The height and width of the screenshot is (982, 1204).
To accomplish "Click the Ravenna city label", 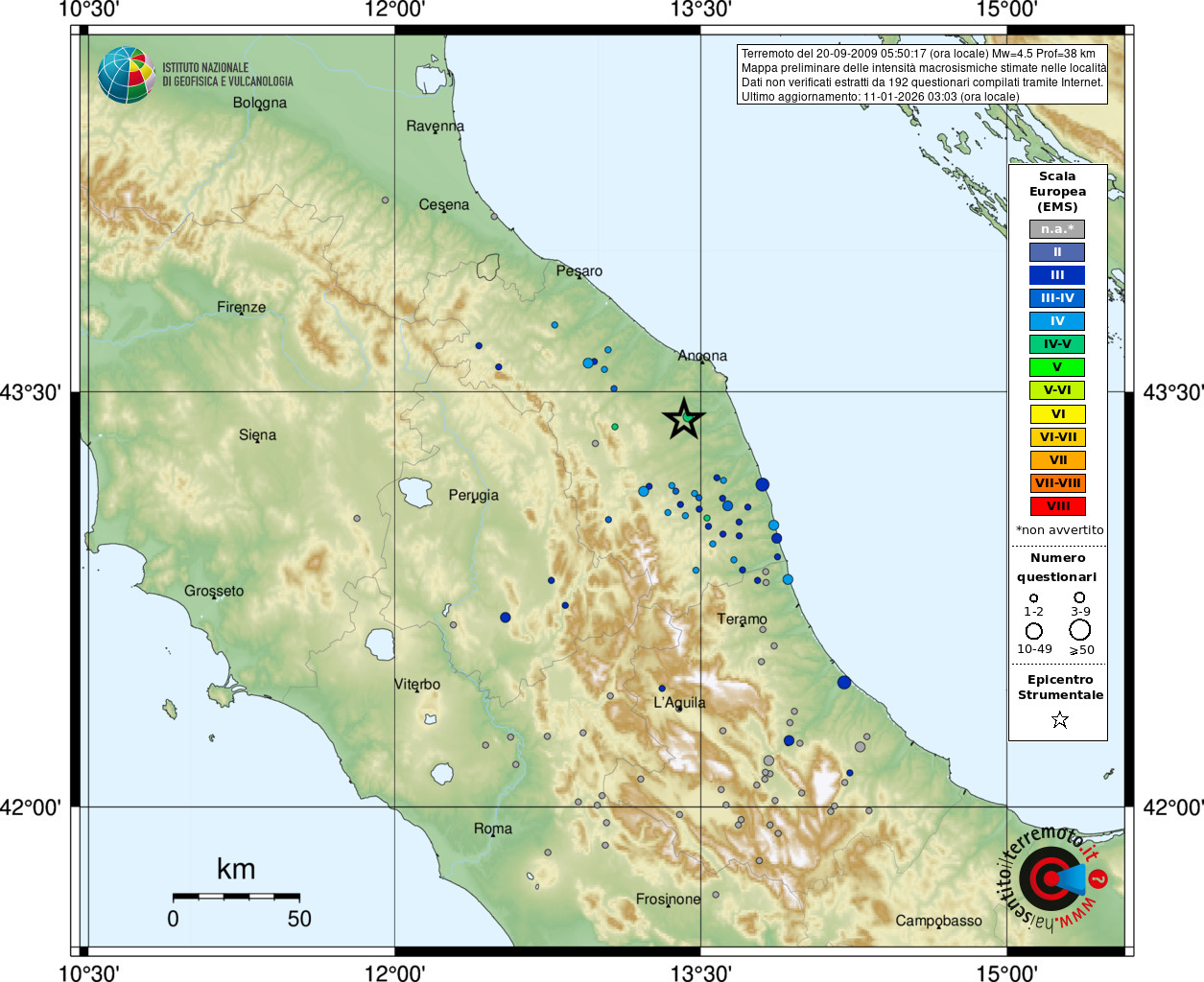I will tap(435, 126).
